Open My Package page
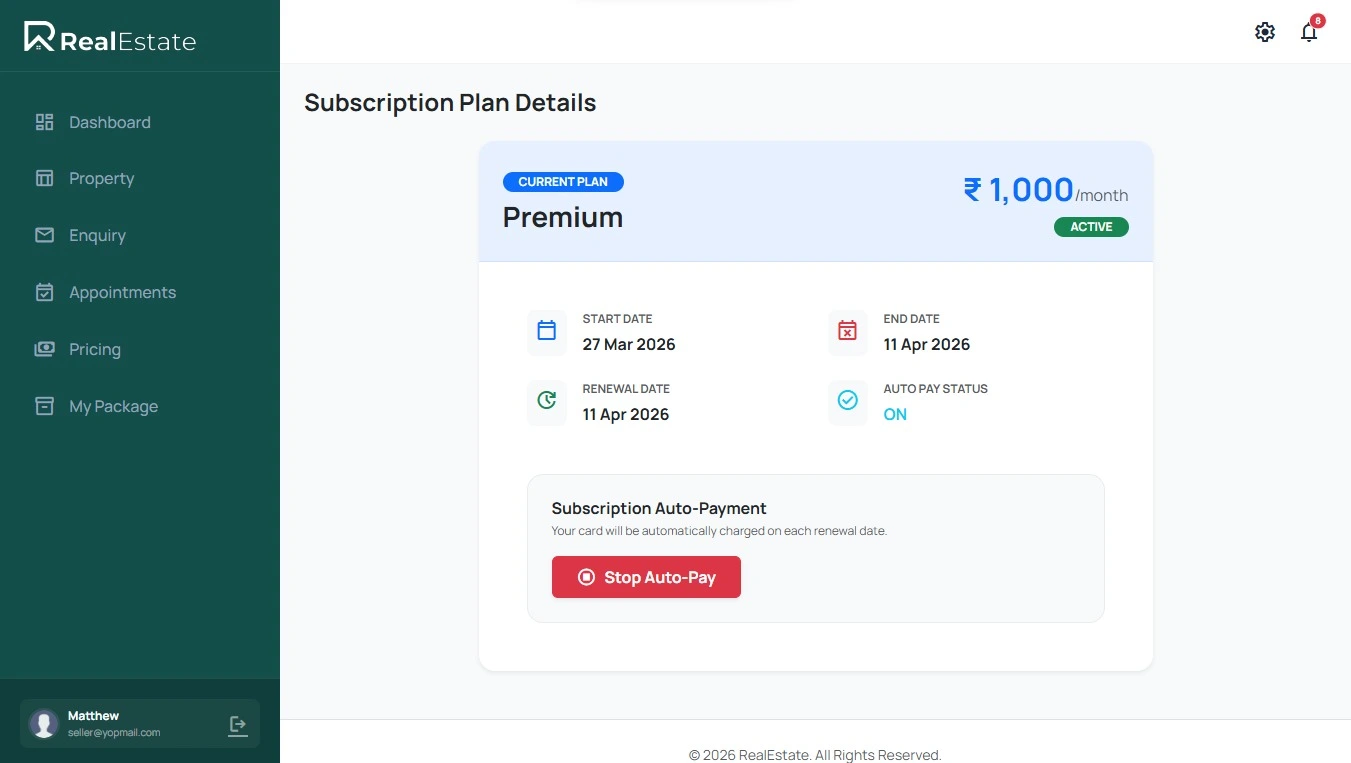The image size is (1351, 763). (x=113, y=406)
